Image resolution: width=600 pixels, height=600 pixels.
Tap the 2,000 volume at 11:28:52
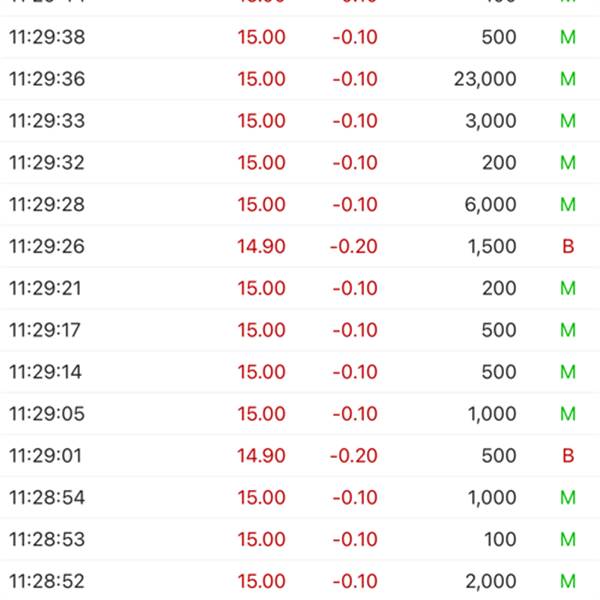(x=491, y=581)
